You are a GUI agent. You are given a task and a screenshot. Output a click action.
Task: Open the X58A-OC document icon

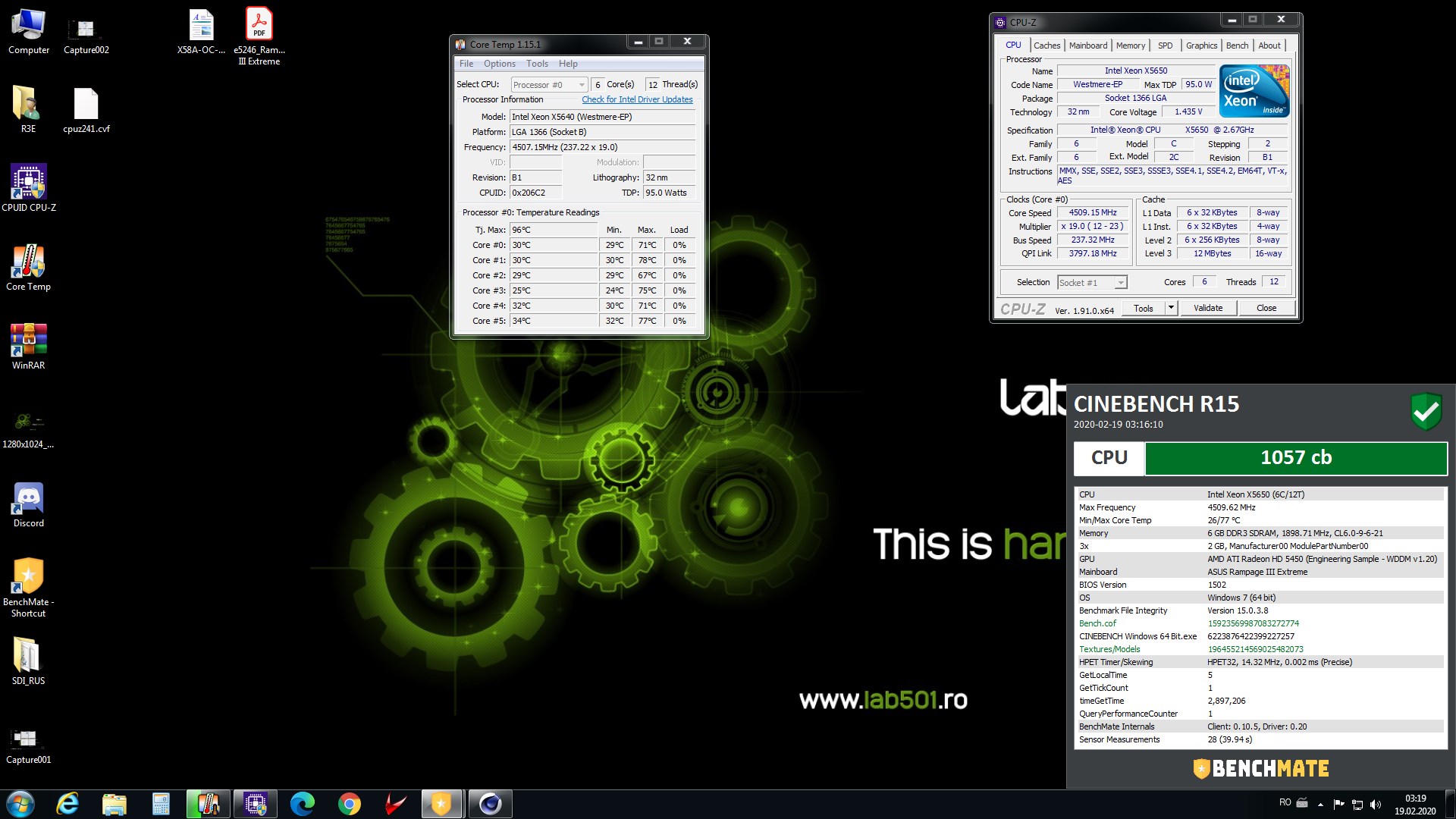[x=201, y=32]
